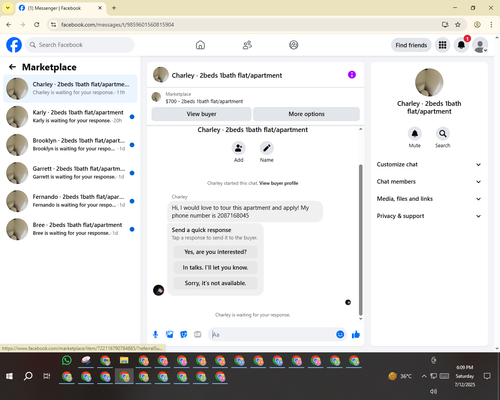Open emoji picker in message box
The image size is (500, 400).
tap(340, 334)
